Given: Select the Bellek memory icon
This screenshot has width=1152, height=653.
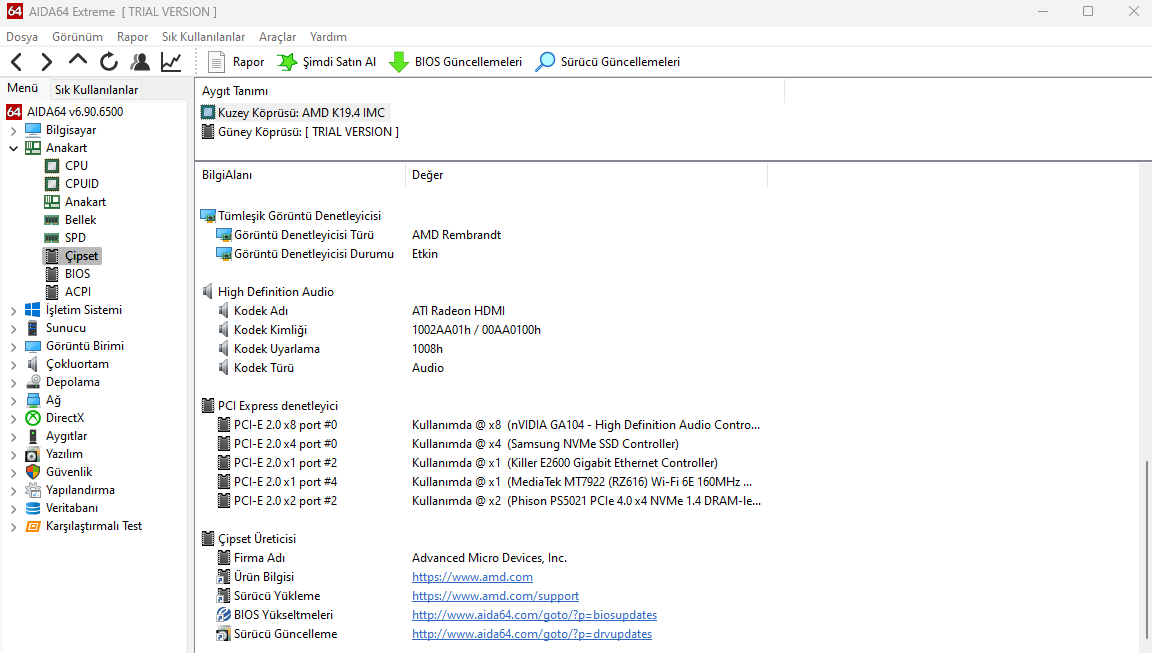Looking at the screenshot, I should coord(51,220).
